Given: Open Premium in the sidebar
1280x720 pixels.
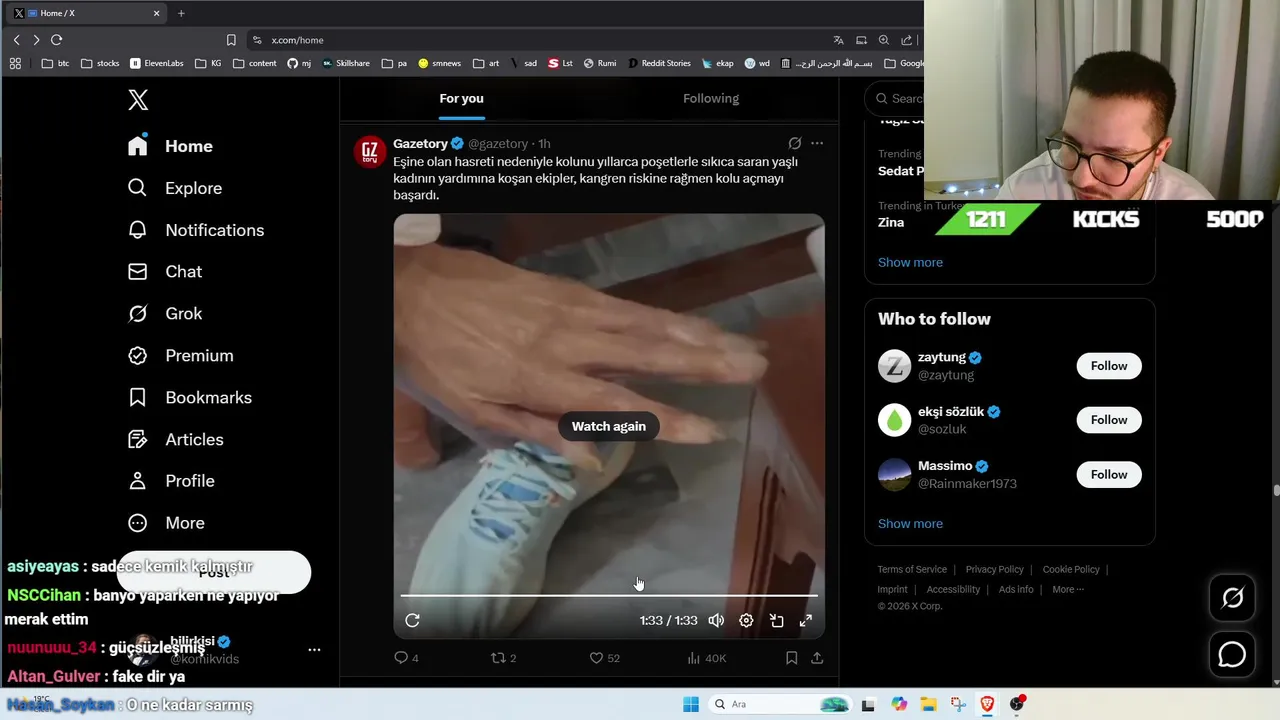Looking at the screenshot, I should [x=180, y=356].
